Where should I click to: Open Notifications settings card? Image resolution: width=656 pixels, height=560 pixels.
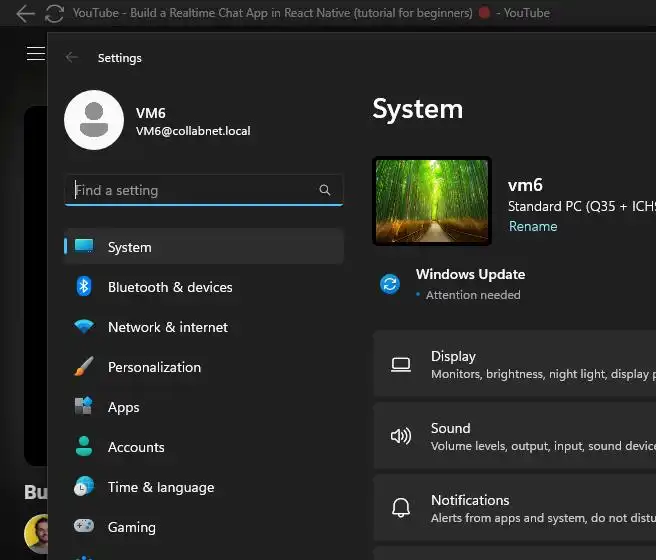[x=515, y=508]
